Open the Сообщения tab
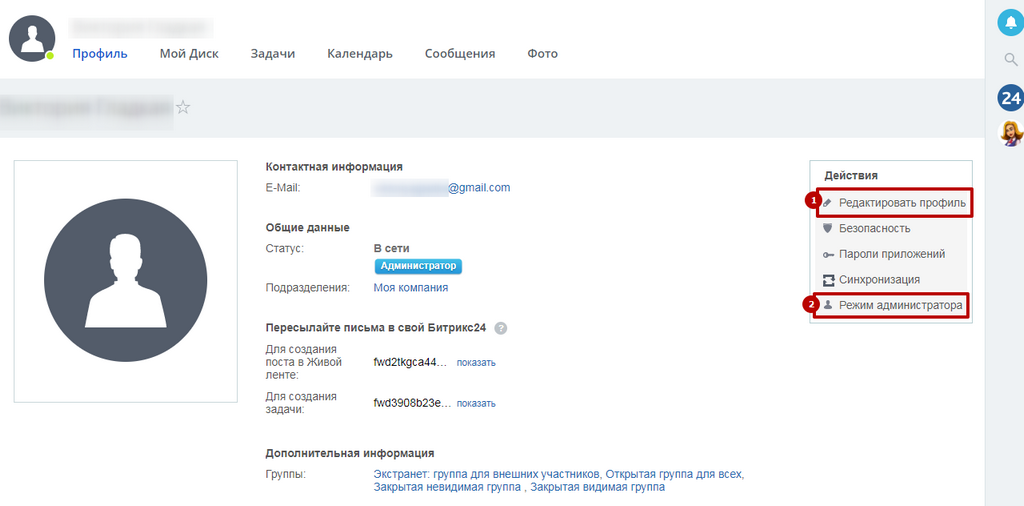The width and height of the screenshot is (1024, 506). click(x=460, y=54)
